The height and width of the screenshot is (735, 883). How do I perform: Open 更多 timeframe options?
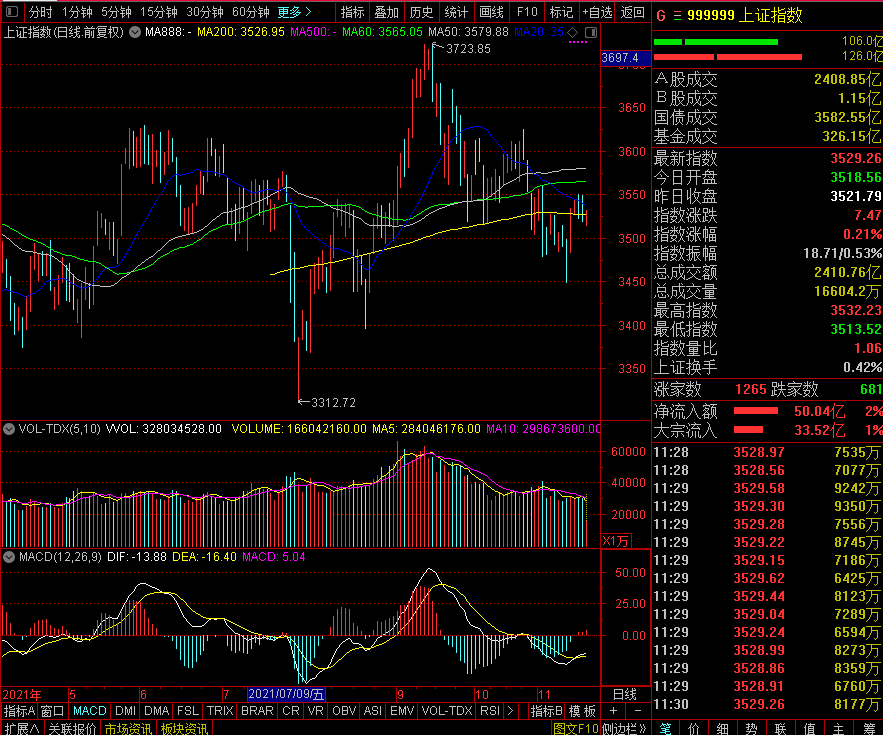[294, 12]
